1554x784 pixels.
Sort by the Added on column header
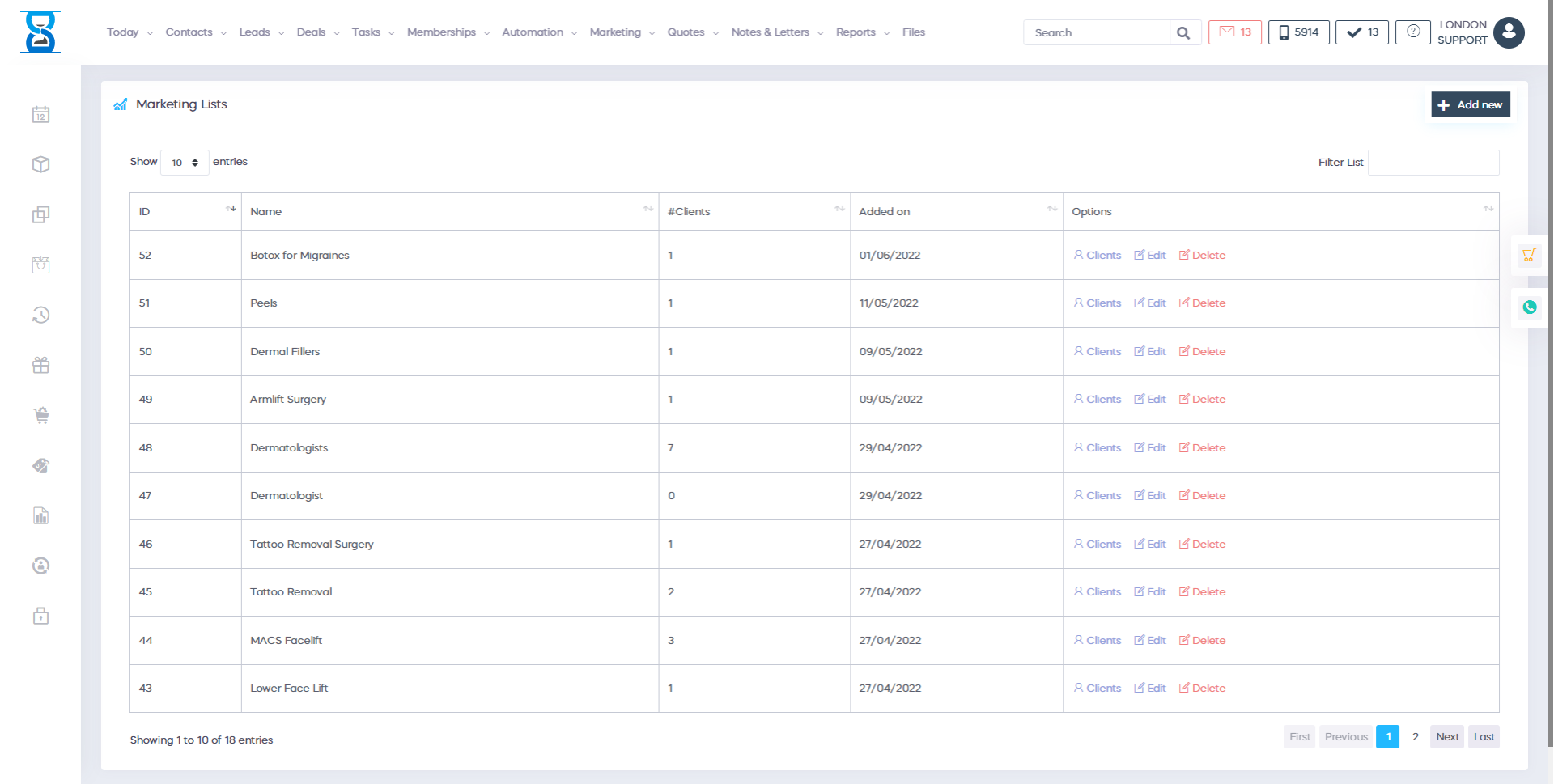[956, 211]
